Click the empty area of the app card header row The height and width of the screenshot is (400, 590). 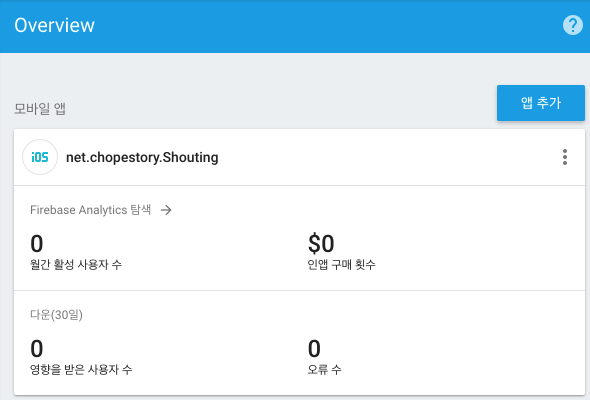(x=388, y=157)
